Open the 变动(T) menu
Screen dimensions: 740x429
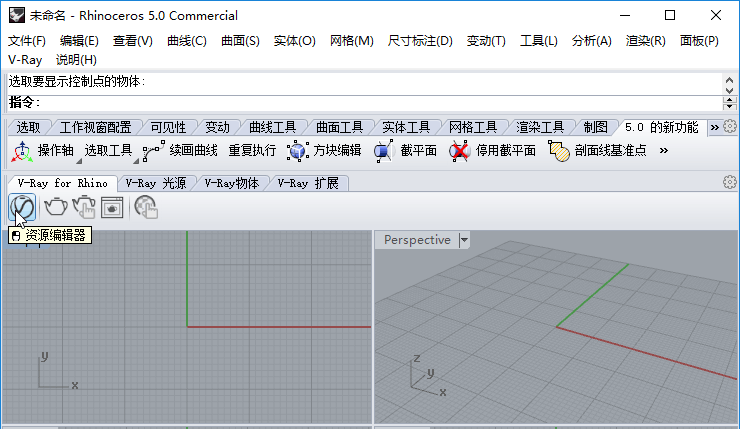click(486, 41)
